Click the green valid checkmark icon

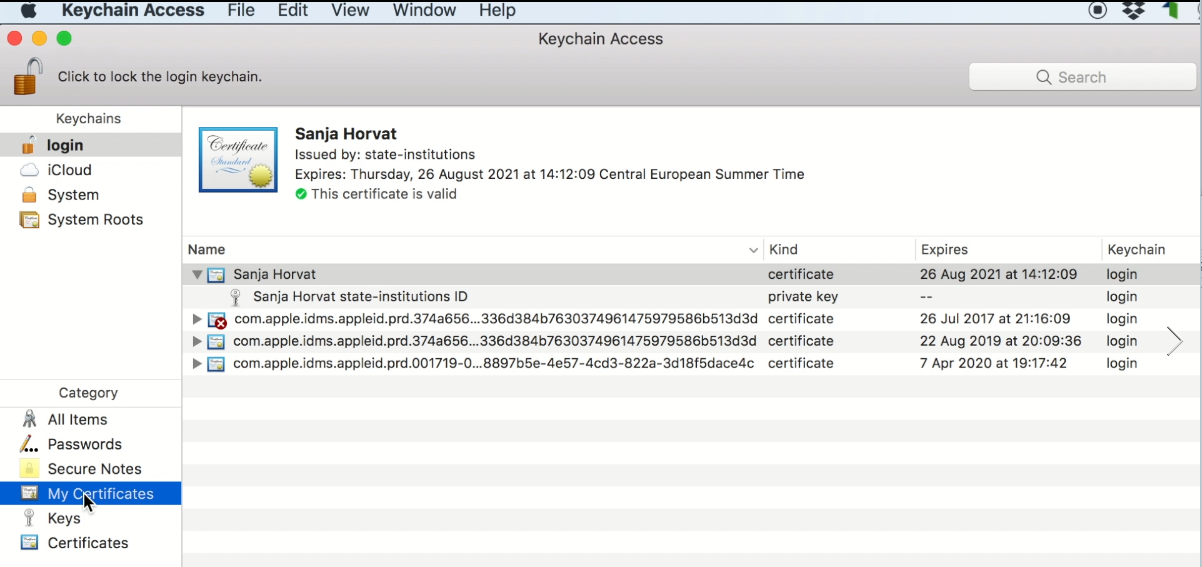coord(301,195)
